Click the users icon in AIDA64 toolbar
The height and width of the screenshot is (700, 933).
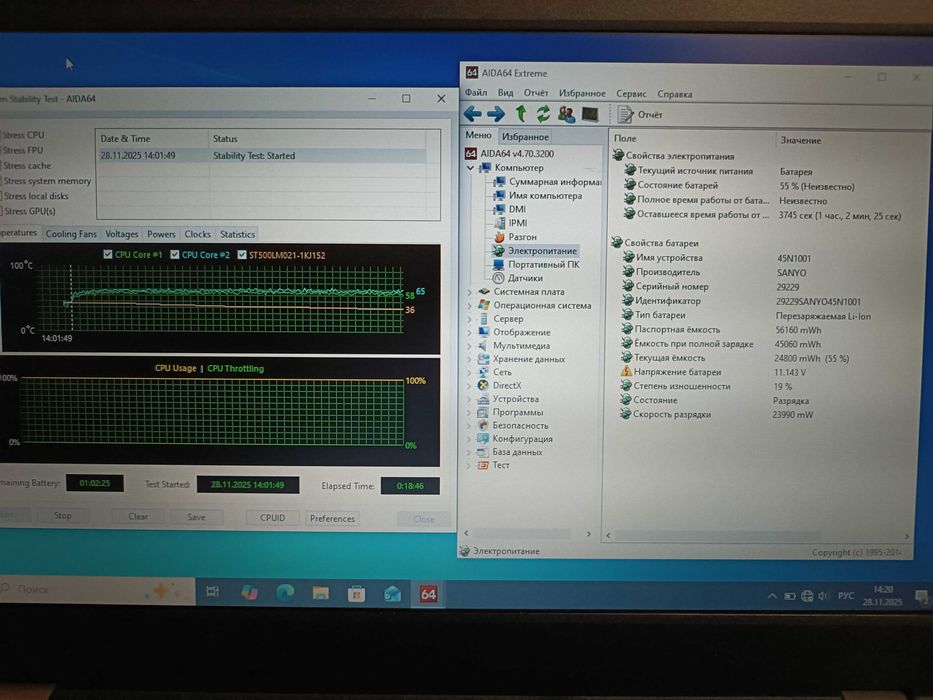[x=566, y=114]
